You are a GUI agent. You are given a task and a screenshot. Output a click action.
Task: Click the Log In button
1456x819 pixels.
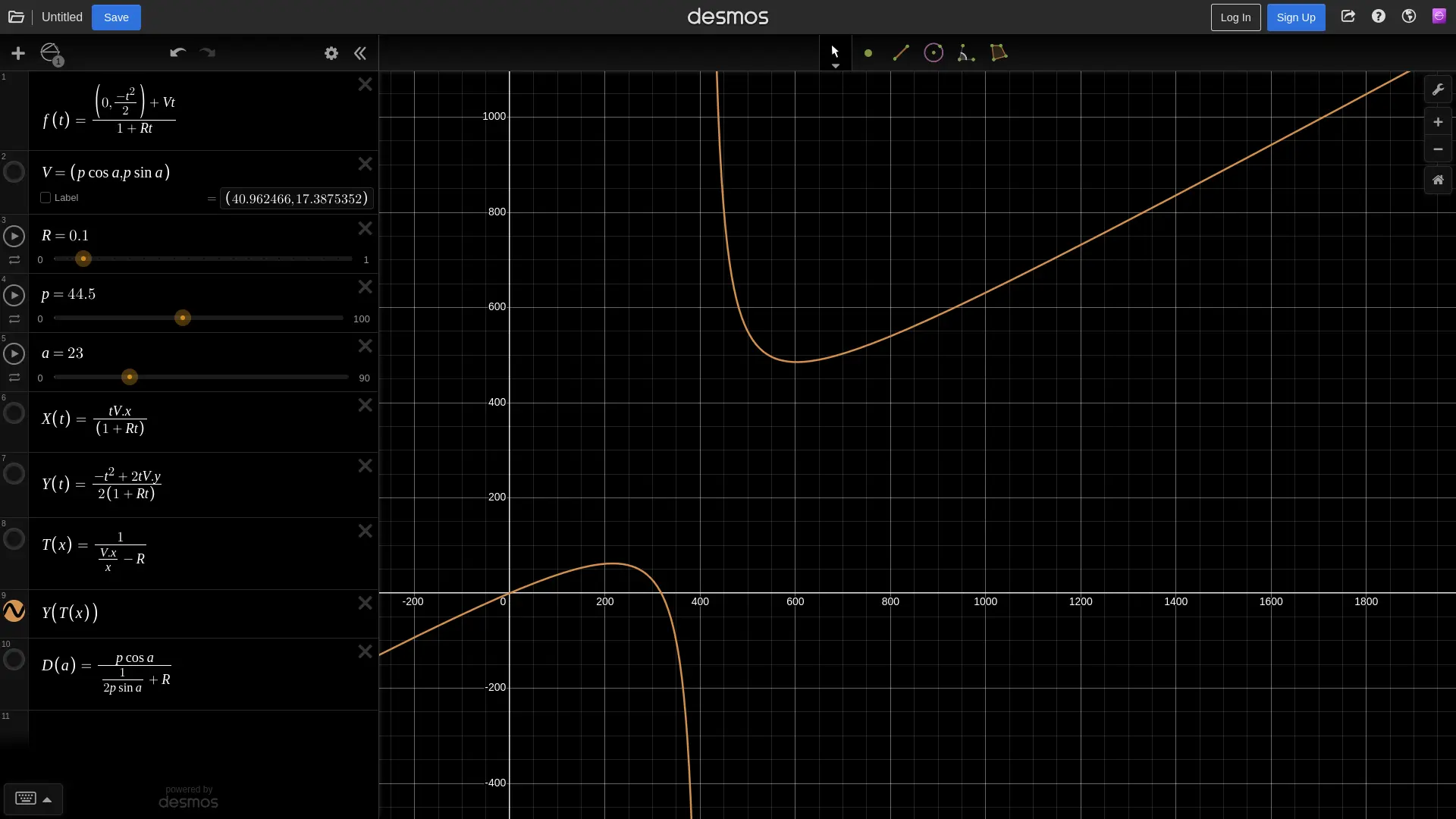pos(1235,17)
